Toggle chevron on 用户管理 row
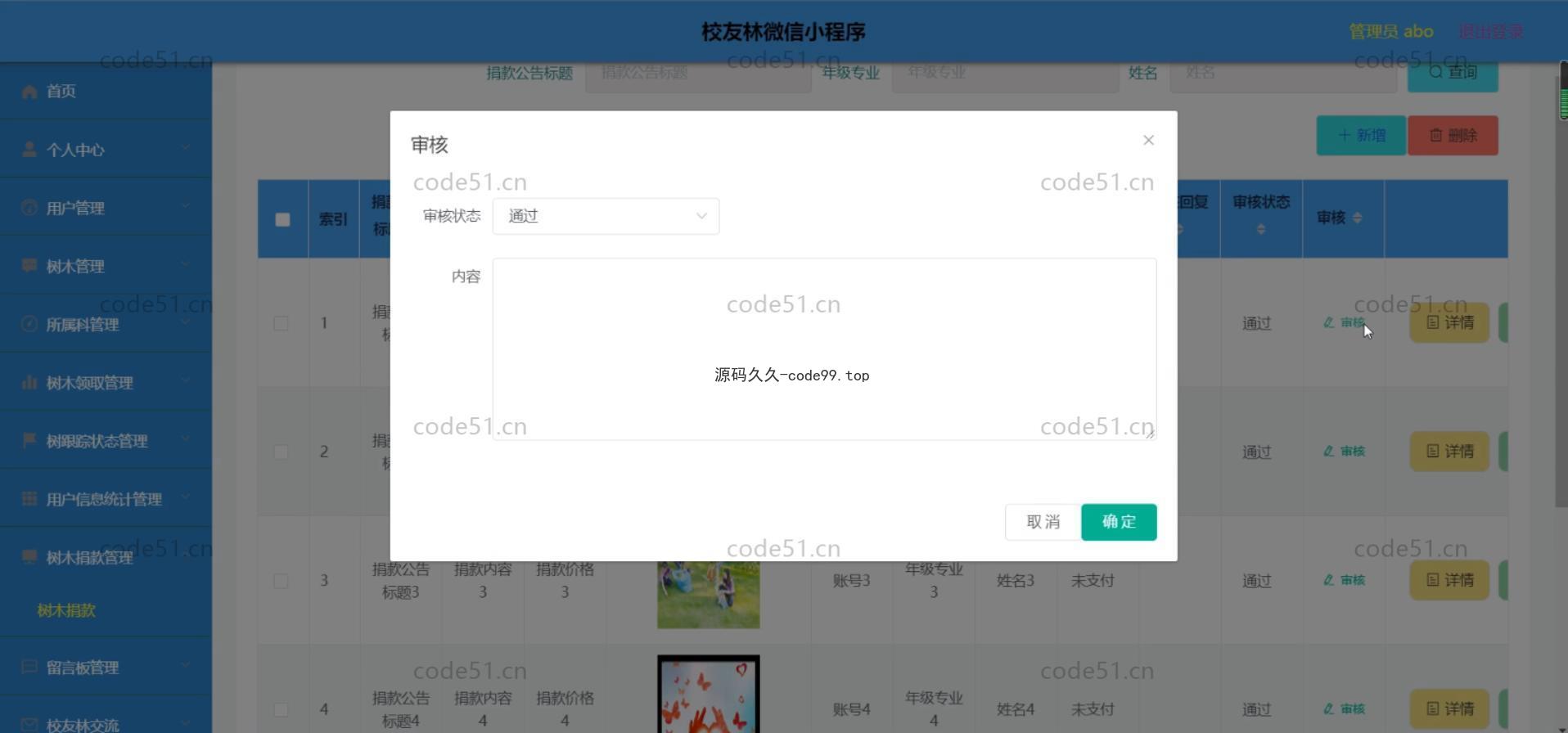 (186, 206)
